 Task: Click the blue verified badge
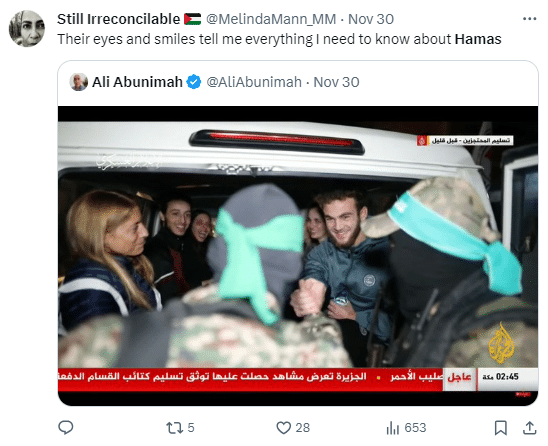[x=193, y=82]
